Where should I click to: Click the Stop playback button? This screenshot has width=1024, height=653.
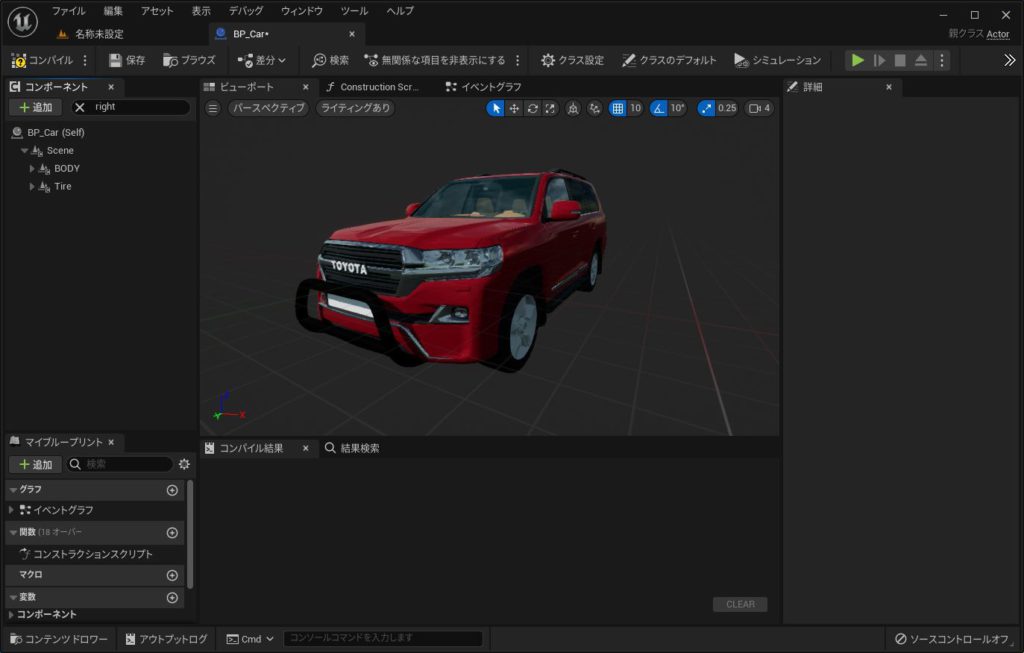click(900, 60)
